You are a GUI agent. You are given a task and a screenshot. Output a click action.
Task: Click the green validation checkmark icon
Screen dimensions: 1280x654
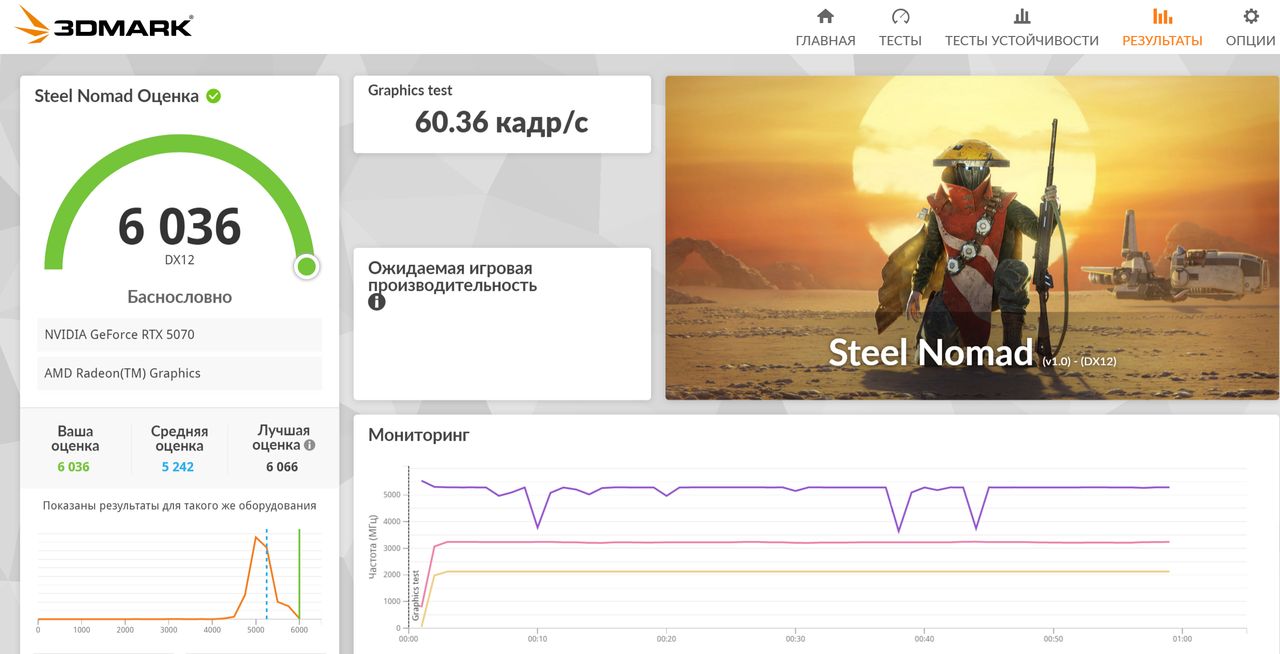point(214,96)
